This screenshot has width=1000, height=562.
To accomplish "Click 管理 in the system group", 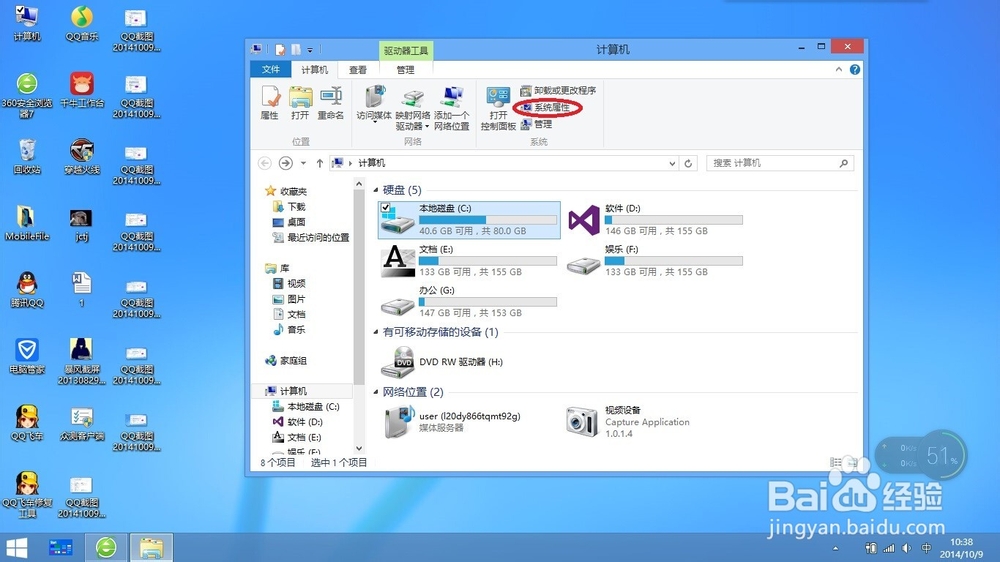I will click(x=536, y=124).
